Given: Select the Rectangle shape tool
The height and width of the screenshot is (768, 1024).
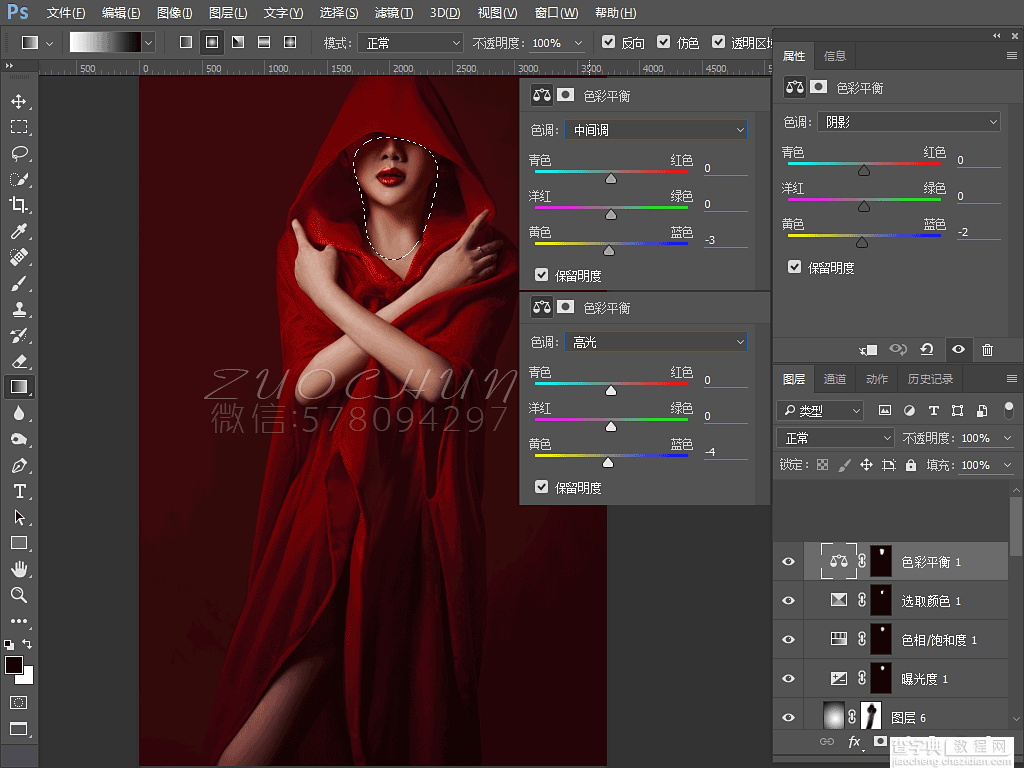Looking at the screenshot, I should tap(18, 543).
